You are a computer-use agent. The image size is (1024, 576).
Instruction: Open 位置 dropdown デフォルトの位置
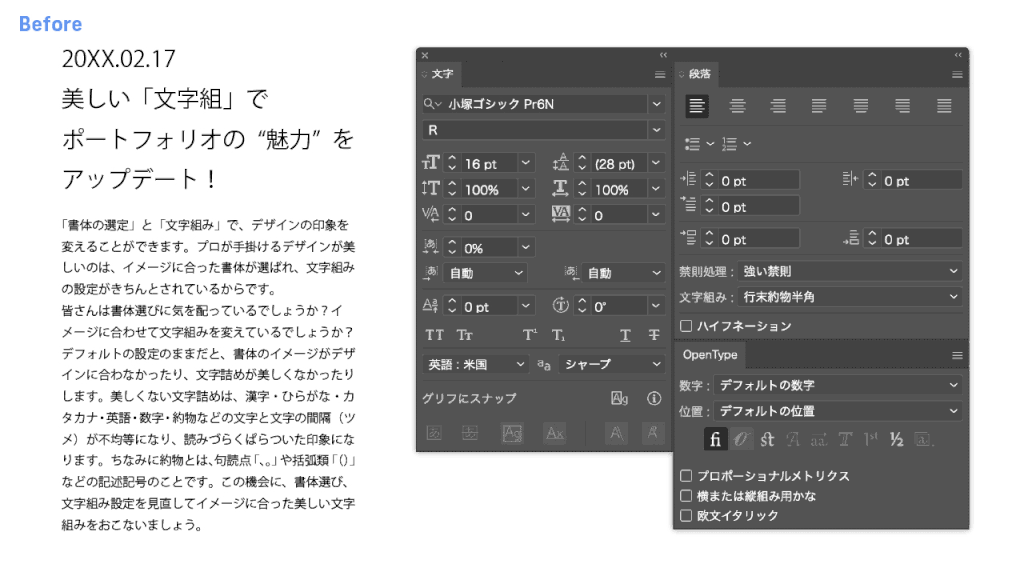(x=838, y=411)
